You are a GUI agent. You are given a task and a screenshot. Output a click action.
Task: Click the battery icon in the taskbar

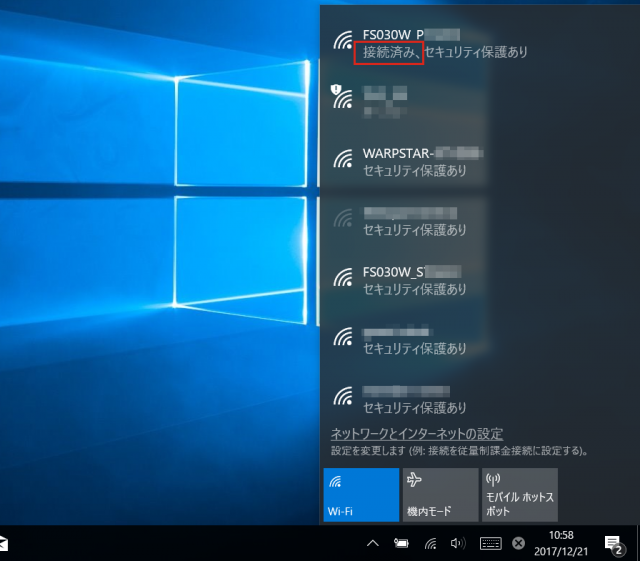tap(401, 544)
